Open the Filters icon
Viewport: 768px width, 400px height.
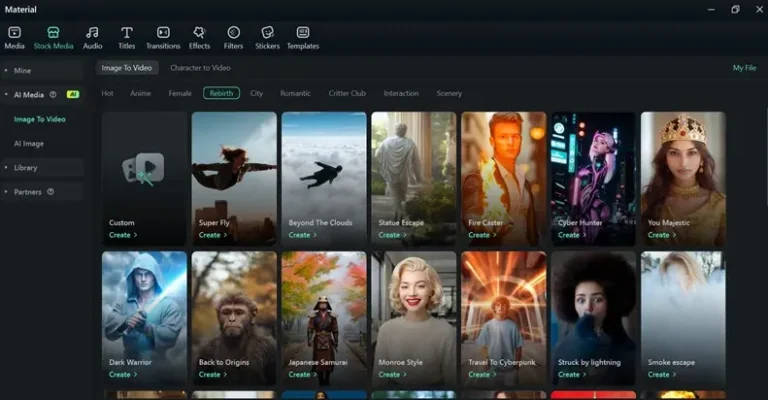point(233,32)
